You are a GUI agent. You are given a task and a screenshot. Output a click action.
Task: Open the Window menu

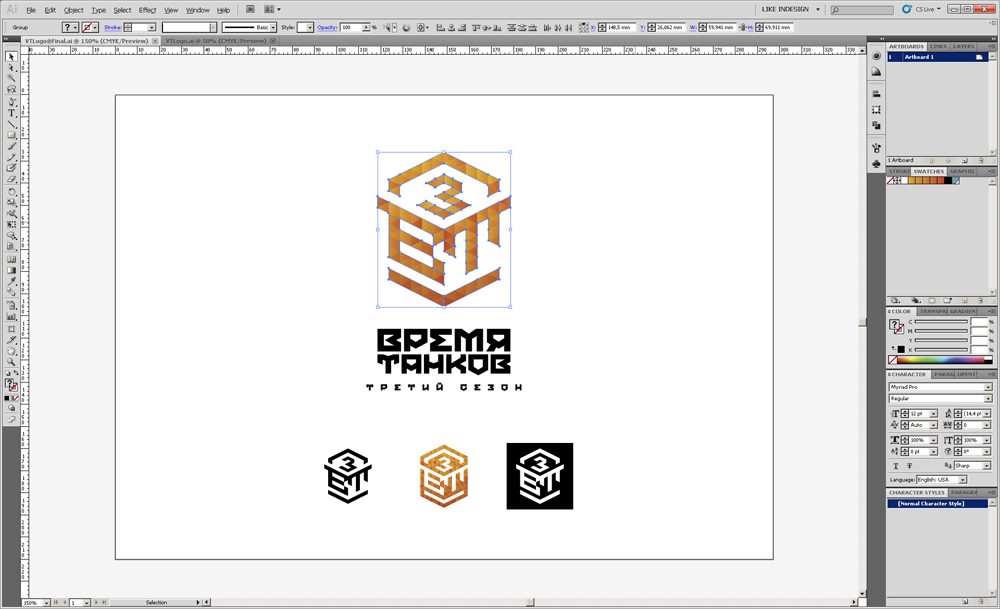tap(197, 10)
